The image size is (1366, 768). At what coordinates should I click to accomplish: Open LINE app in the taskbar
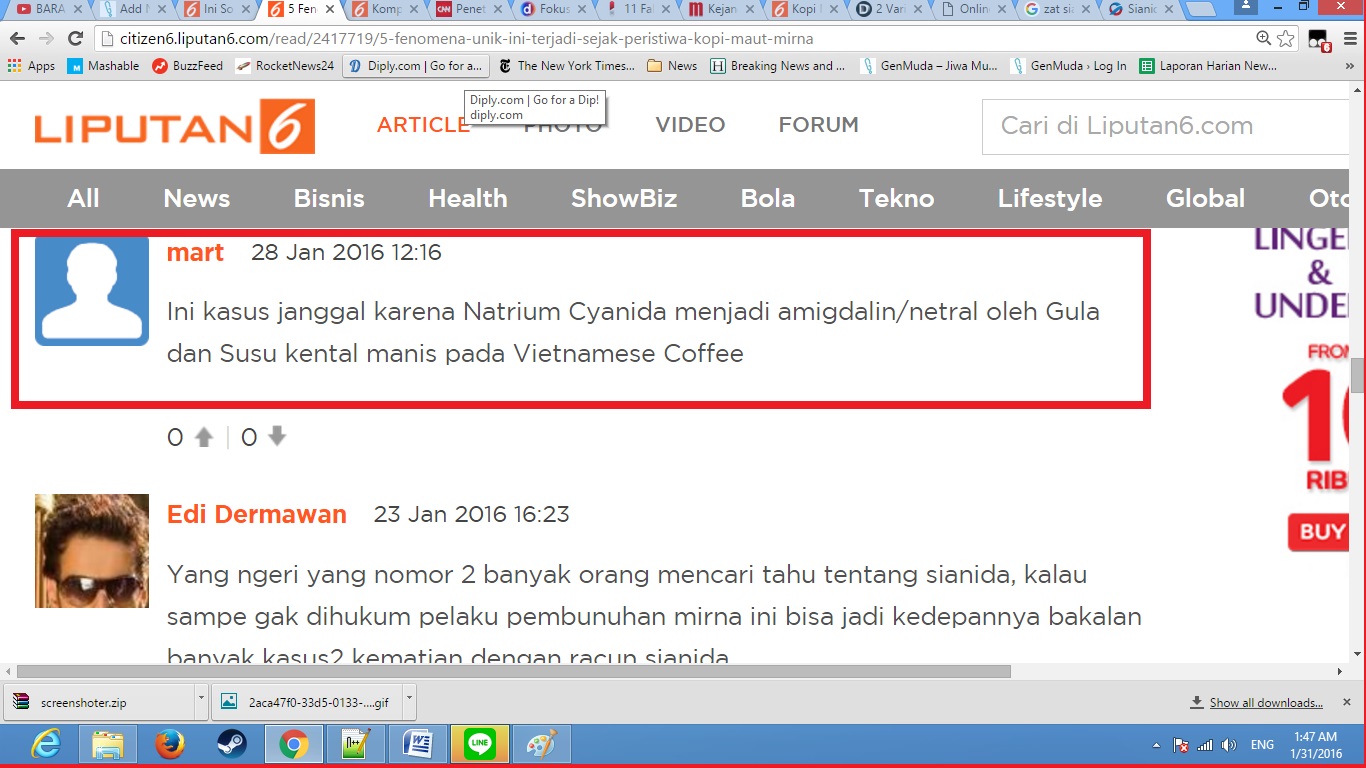point(480,745)
